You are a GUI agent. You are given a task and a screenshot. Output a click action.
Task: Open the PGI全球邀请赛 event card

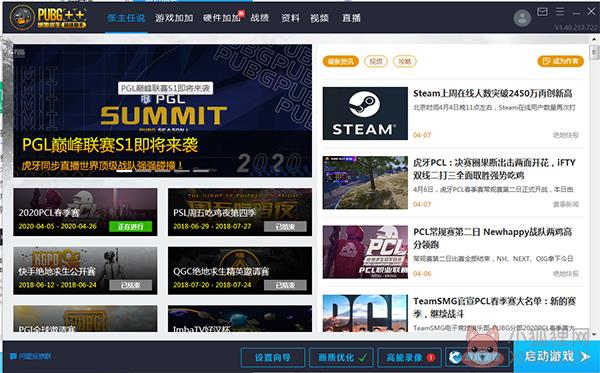85,318
